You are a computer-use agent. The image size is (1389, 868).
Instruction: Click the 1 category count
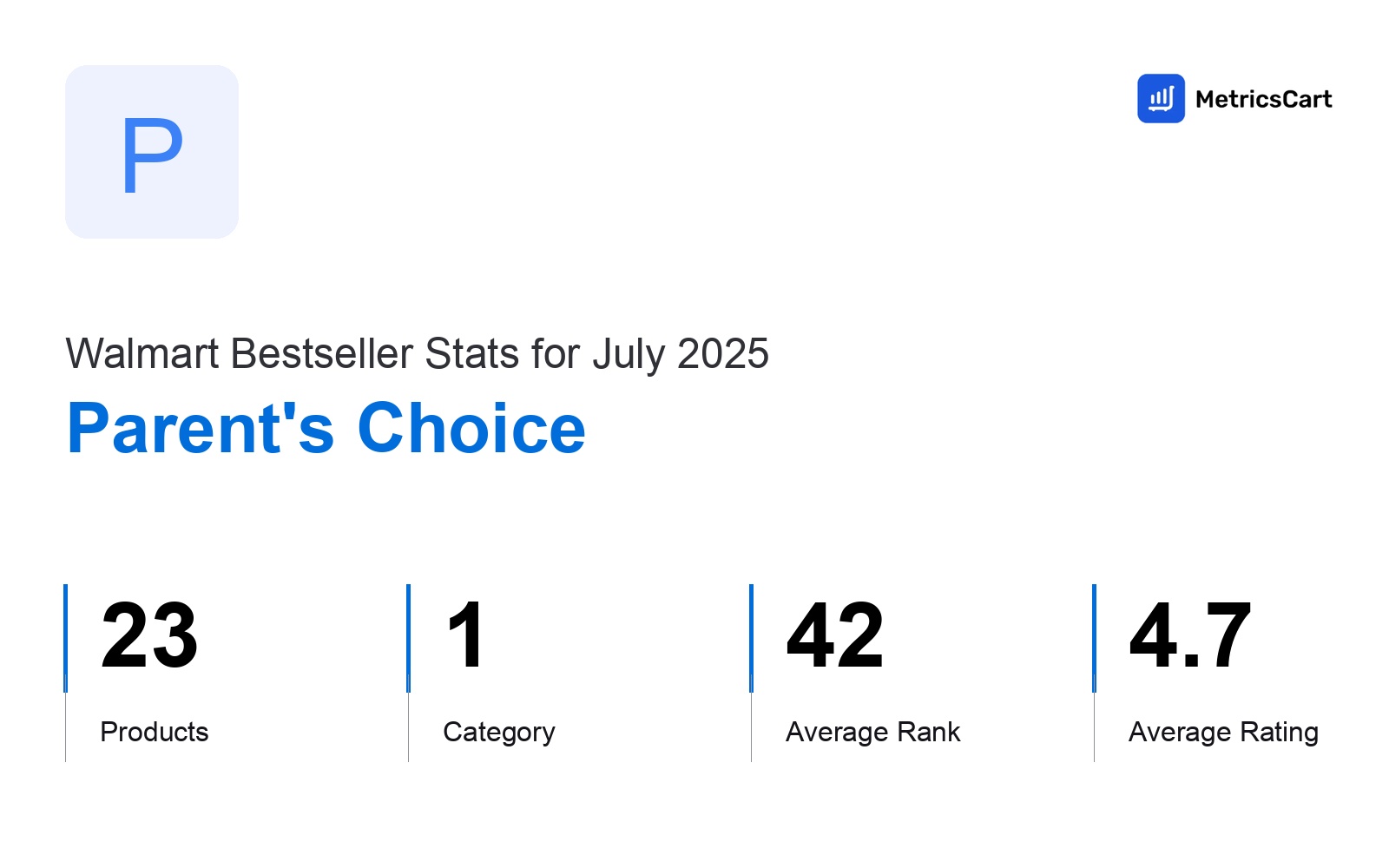pyautogui.click(x=466, y=636)
